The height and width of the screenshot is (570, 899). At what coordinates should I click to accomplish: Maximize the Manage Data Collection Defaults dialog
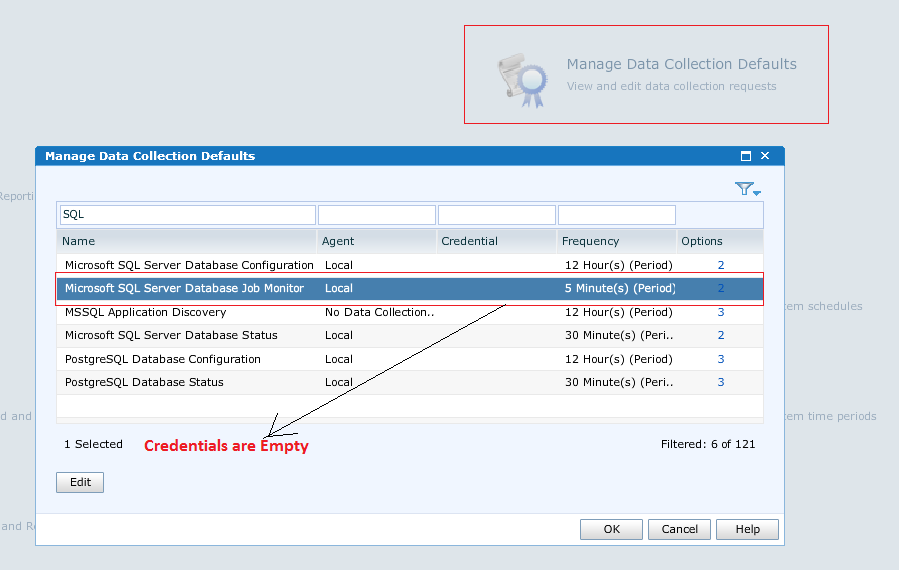[x=746, y=156]
